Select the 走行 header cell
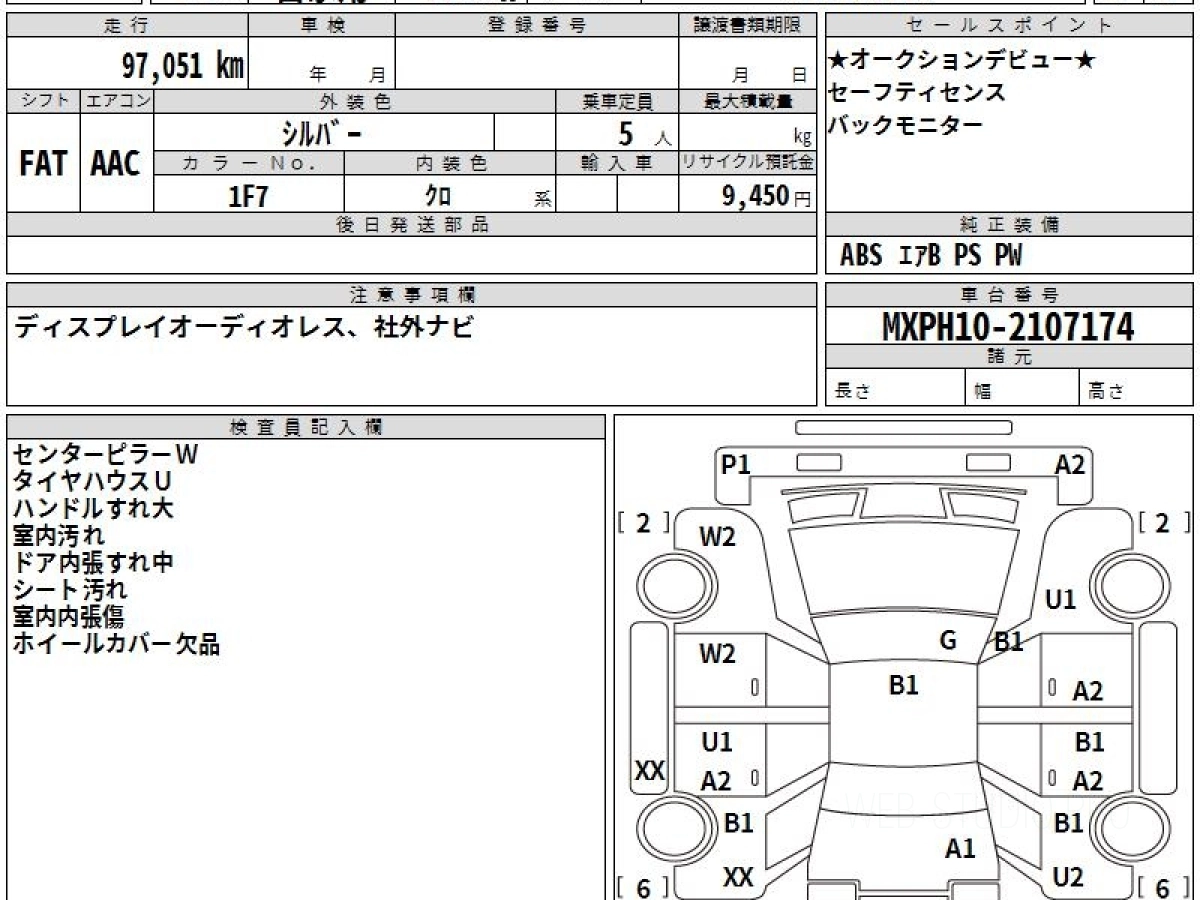This screenshot has height=900, width=1200. point(127,26)
